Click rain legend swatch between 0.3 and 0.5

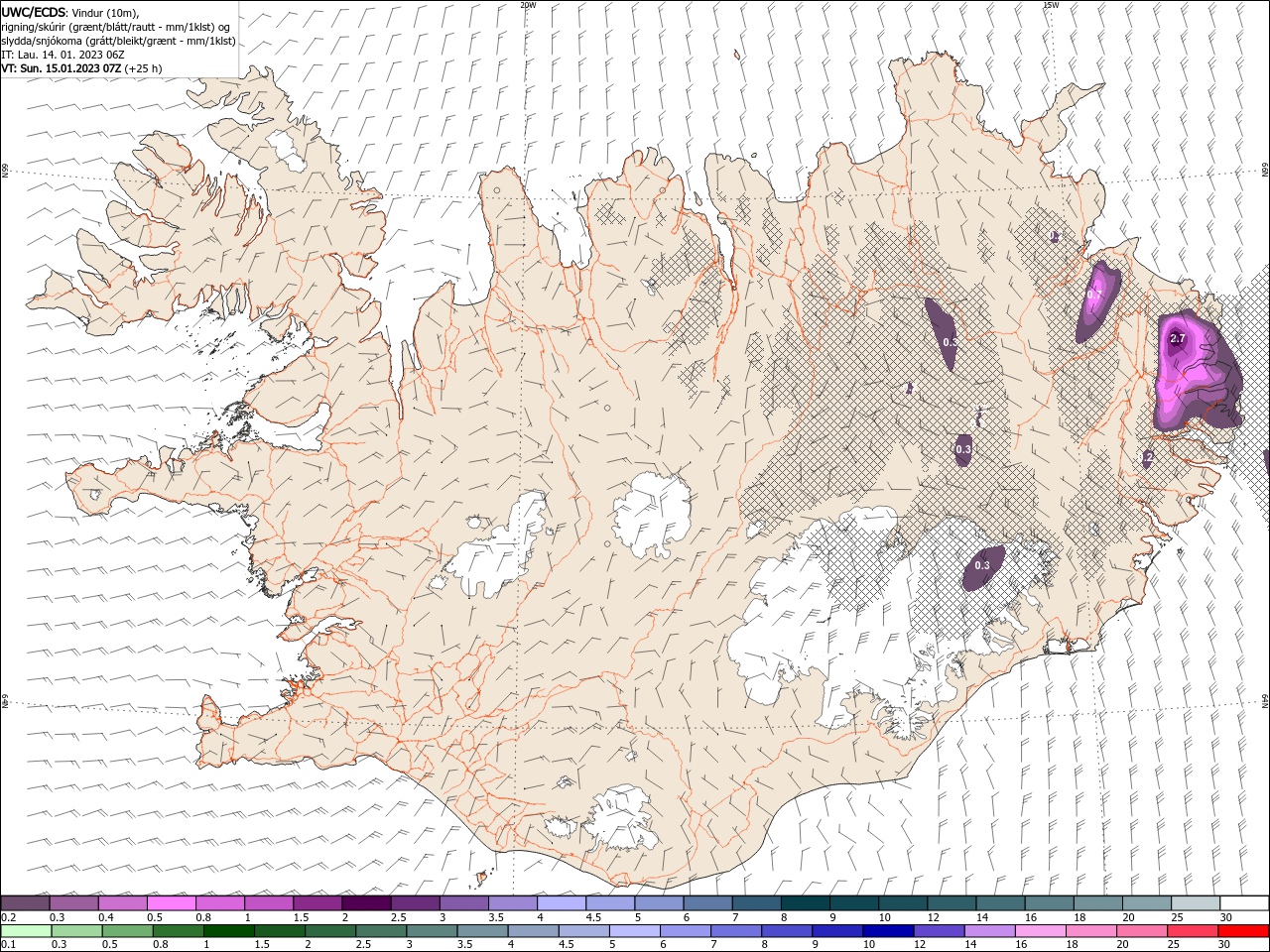[76, 931]
